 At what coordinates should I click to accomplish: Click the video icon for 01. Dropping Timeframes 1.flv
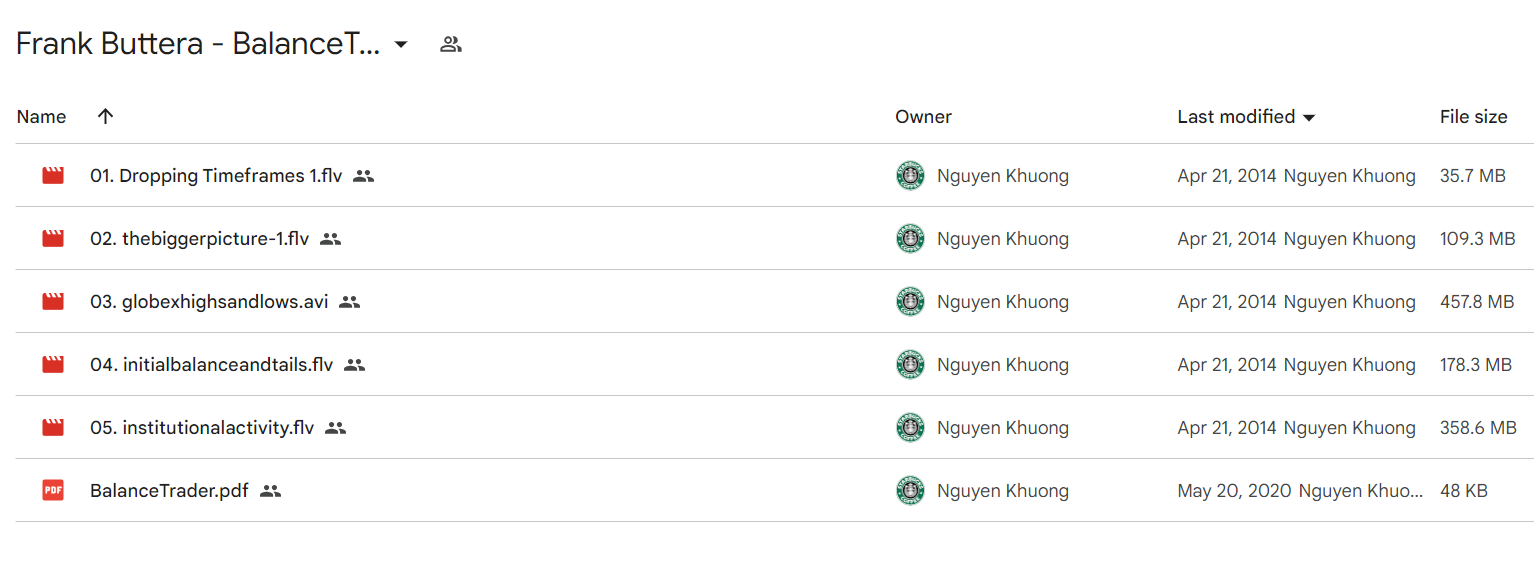click(x=53, y=176)
